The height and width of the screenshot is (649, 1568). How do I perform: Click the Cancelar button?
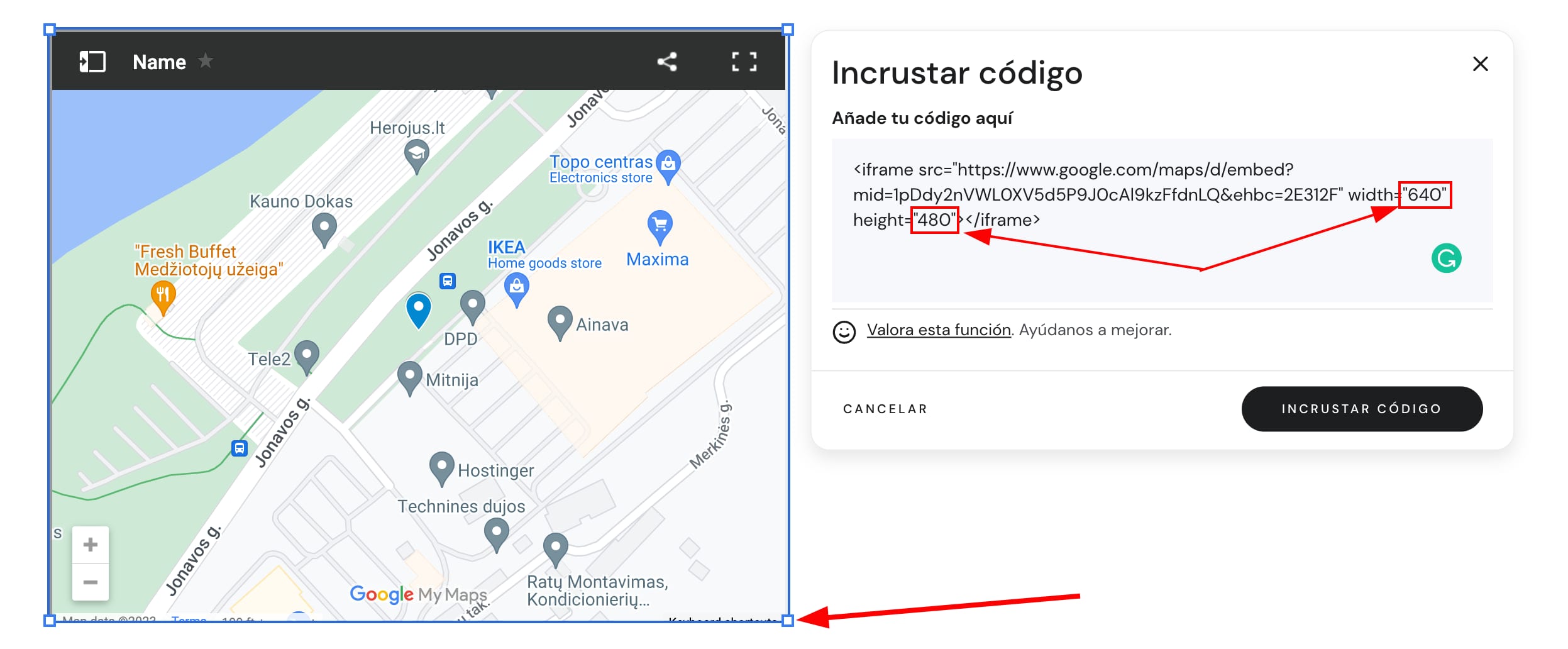[x=885, y=409]
